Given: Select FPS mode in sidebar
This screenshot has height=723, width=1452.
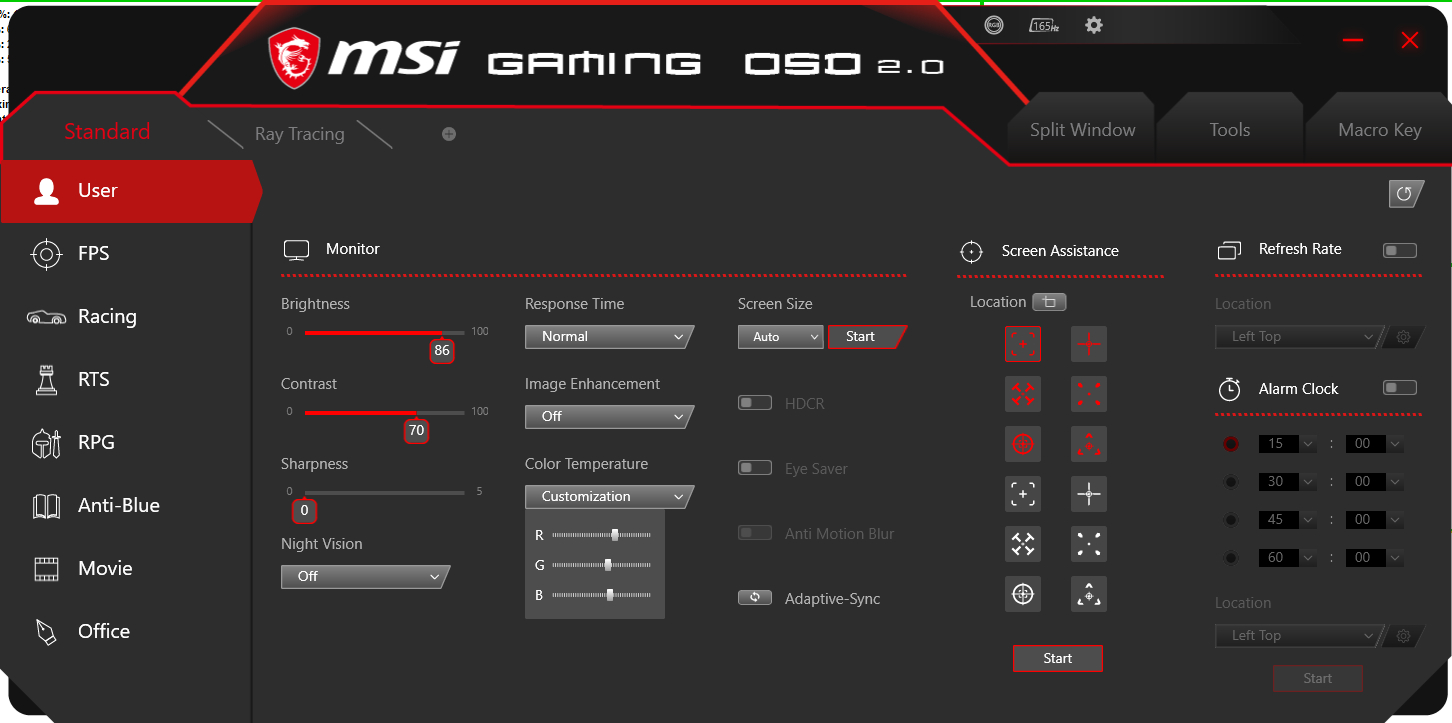Looking at the screenshot, I should (x=126, y=254).
